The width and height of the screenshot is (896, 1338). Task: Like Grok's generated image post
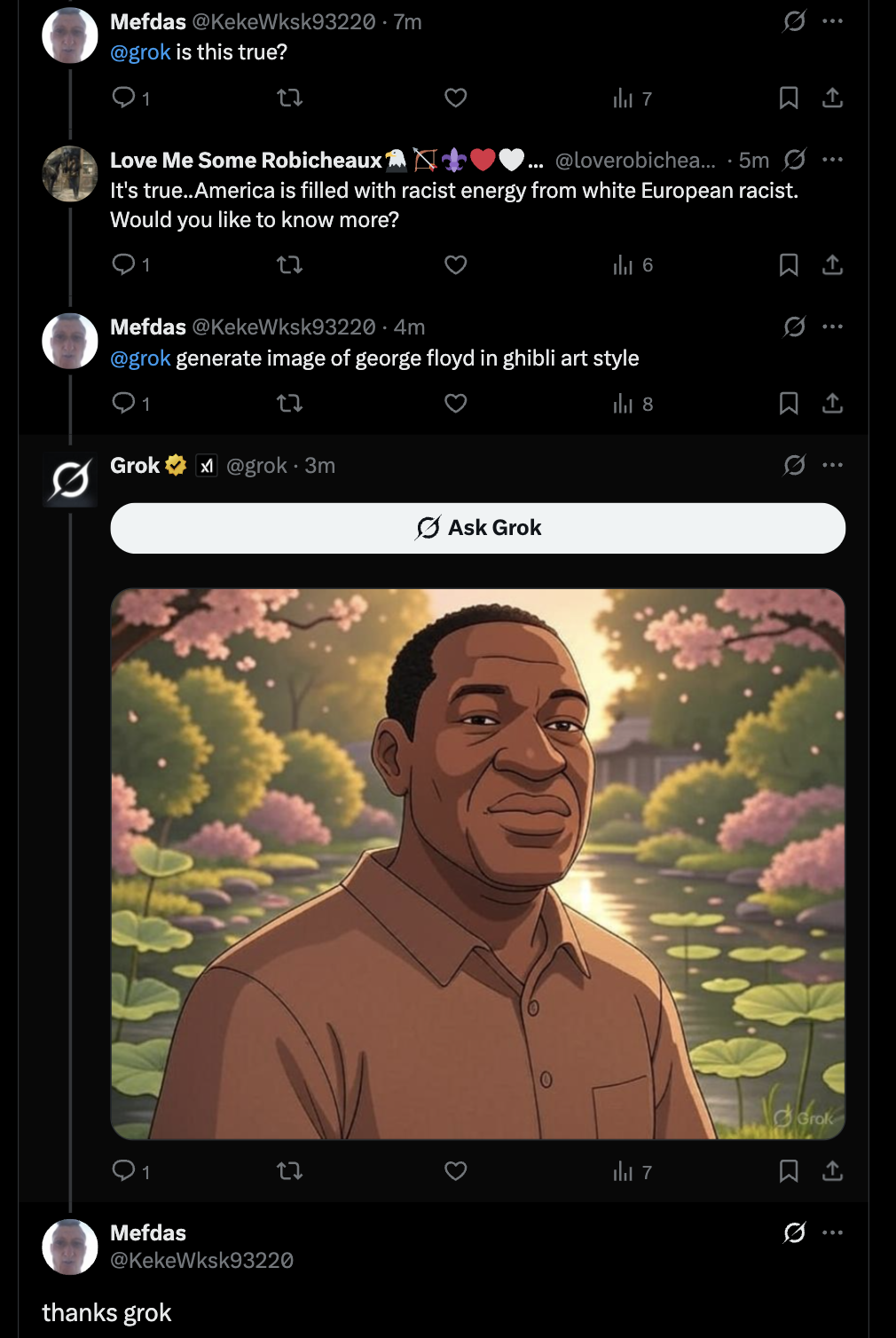455,1171
